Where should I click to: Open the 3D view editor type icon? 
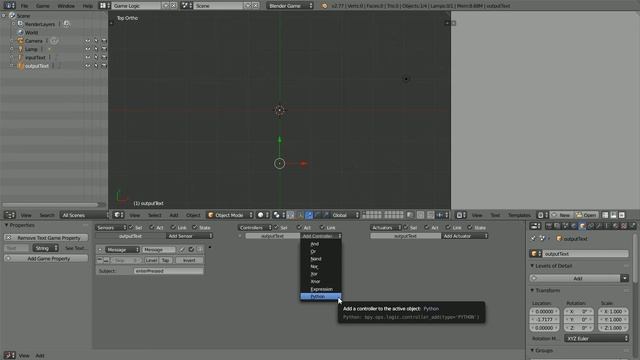118,215
